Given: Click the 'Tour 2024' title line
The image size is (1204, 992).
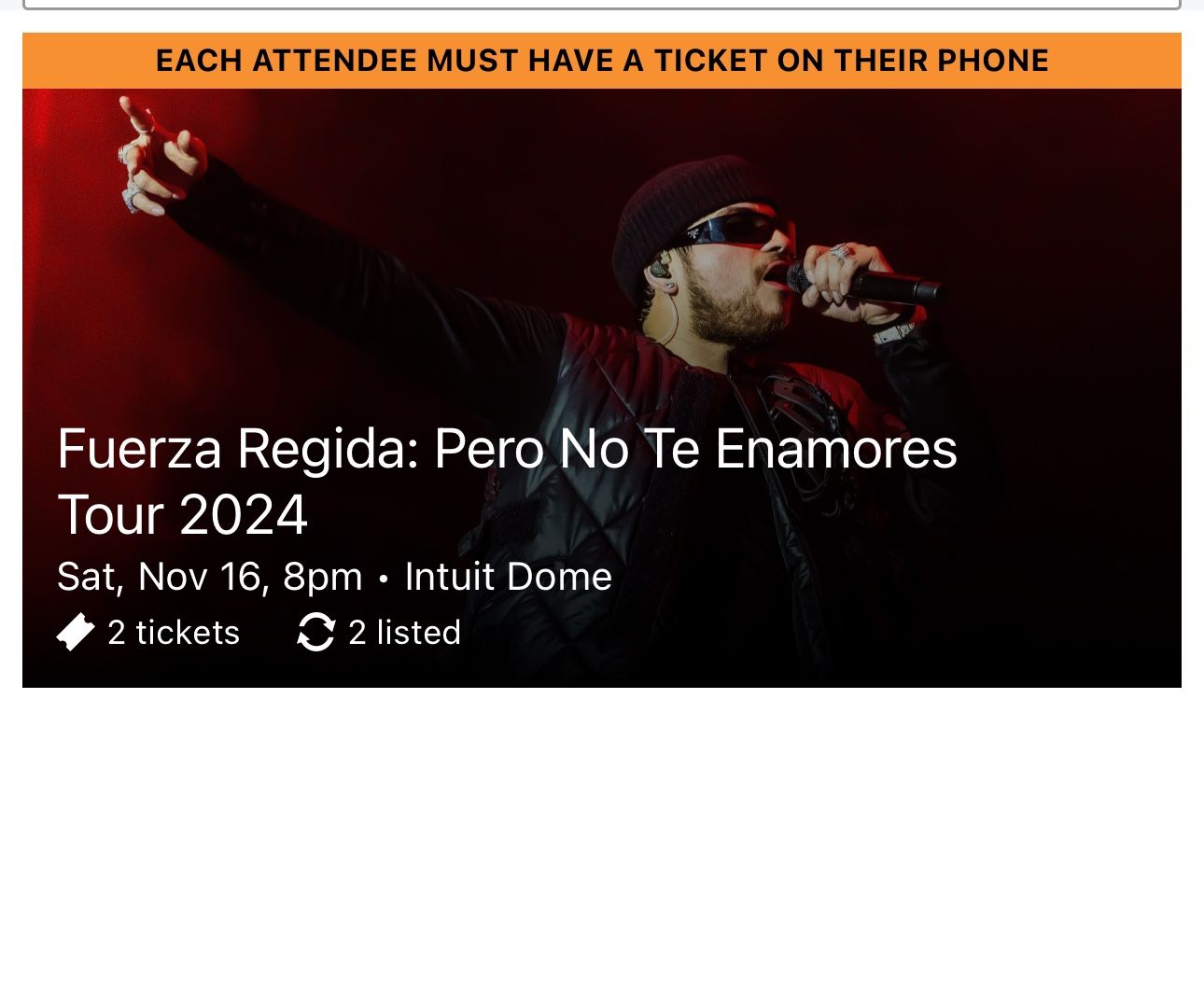Looking at the screenshot, I should click(x=183, y=514).
